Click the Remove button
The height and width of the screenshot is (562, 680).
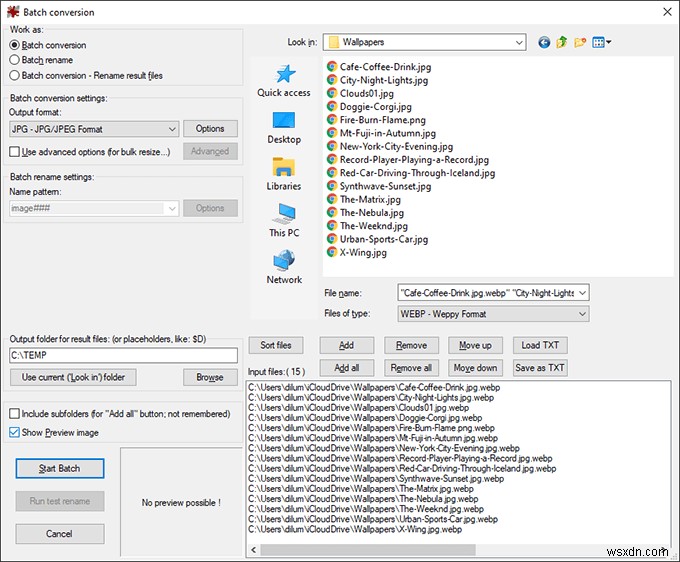tap(411, 346)
